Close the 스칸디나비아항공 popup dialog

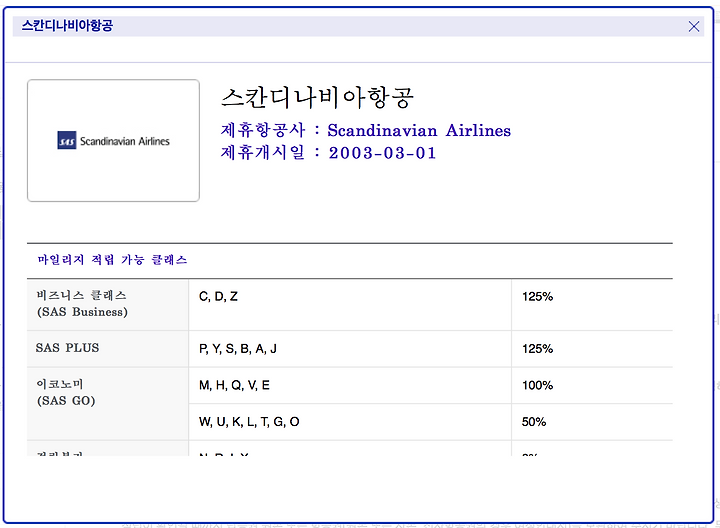point(693,27)
